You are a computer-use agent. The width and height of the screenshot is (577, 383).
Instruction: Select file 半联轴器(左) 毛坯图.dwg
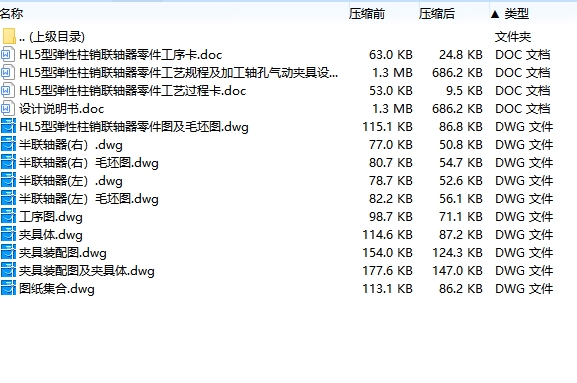coord(89,199)
